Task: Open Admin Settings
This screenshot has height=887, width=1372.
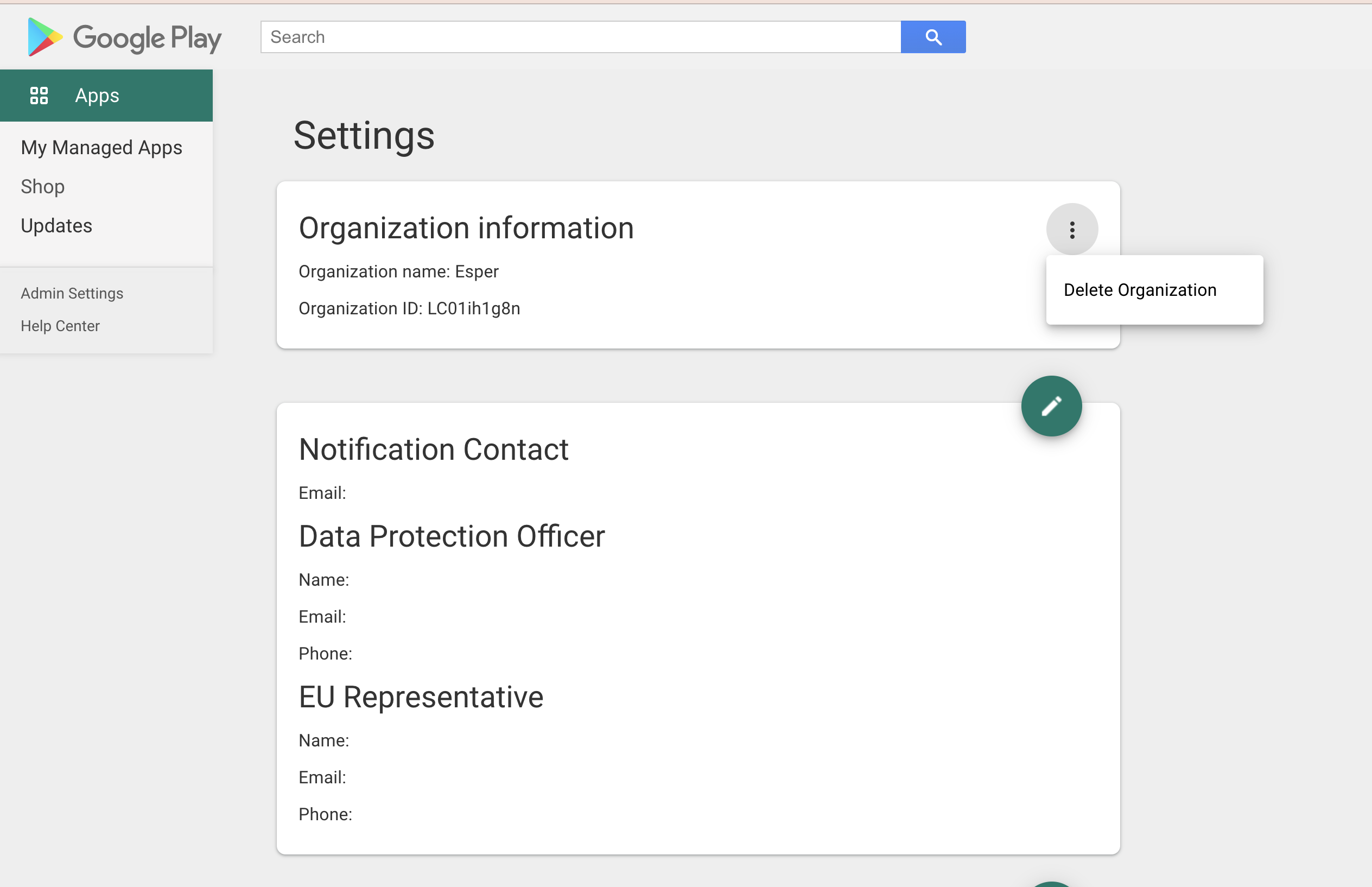Action: (72, 293)
